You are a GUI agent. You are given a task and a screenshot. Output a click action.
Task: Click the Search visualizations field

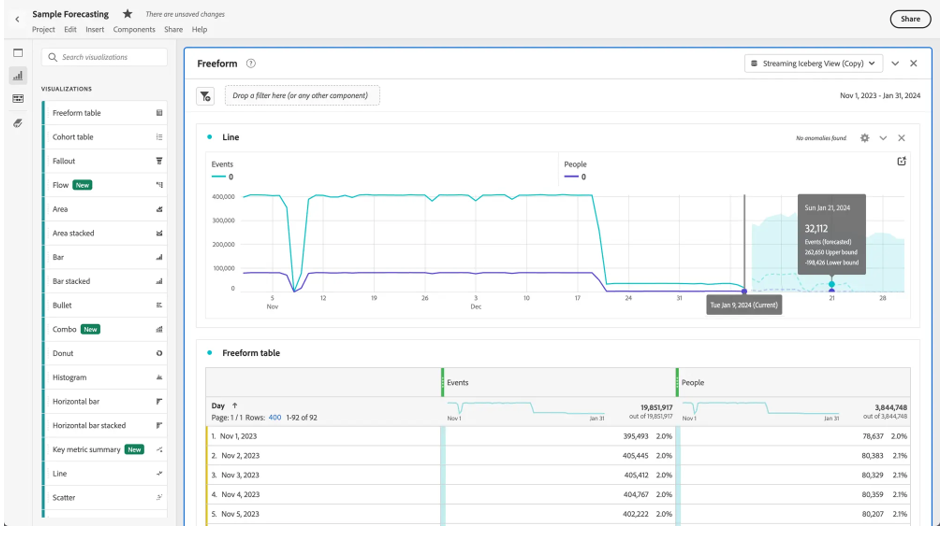[x=104, y=57]
